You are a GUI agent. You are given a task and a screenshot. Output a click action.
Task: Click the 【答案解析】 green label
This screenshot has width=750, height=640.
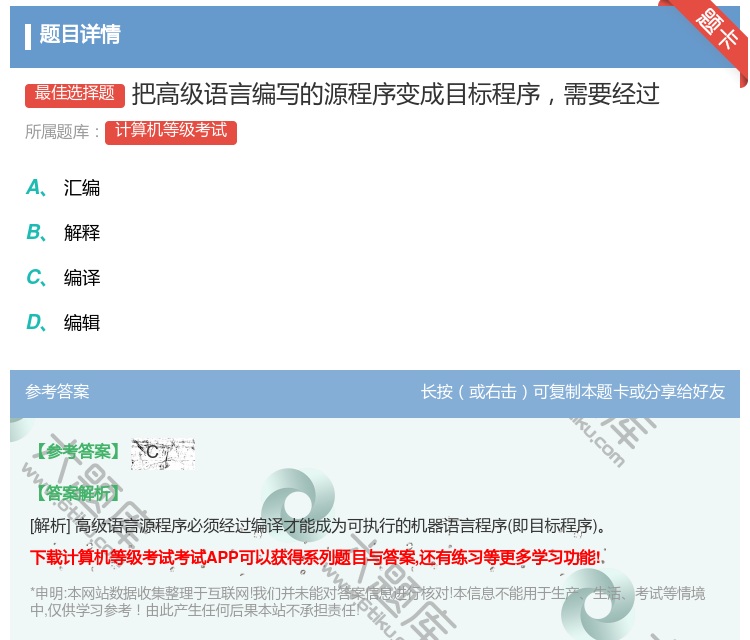point(78,493)
